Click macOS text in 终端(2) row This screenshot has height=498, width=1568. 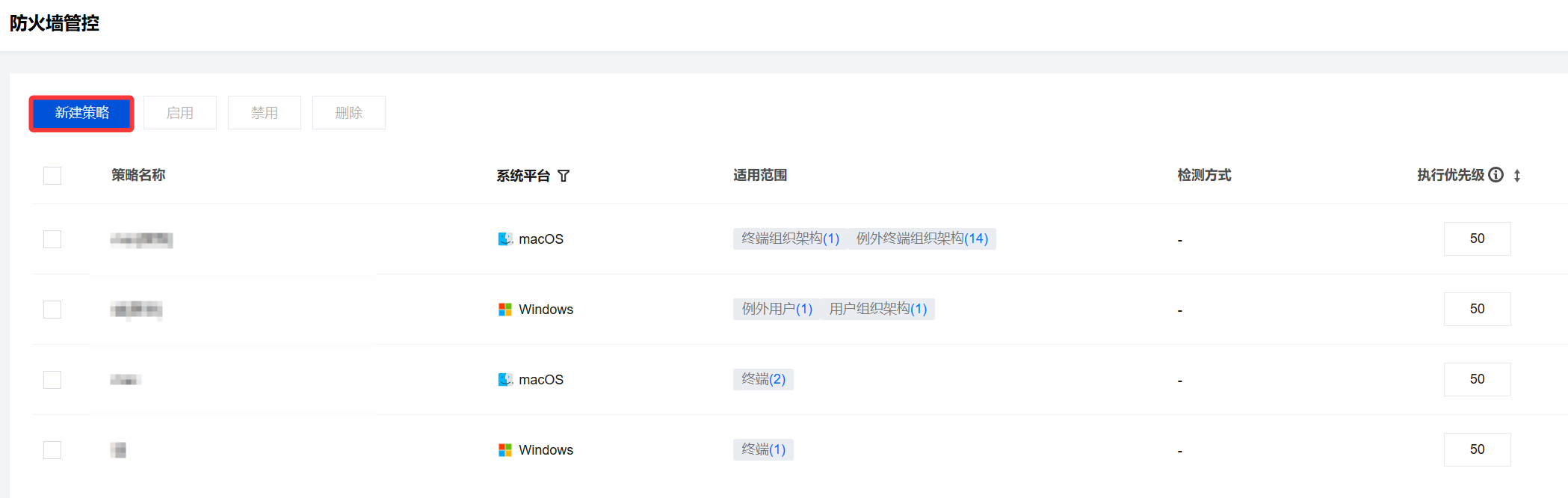tap(541, 380)
